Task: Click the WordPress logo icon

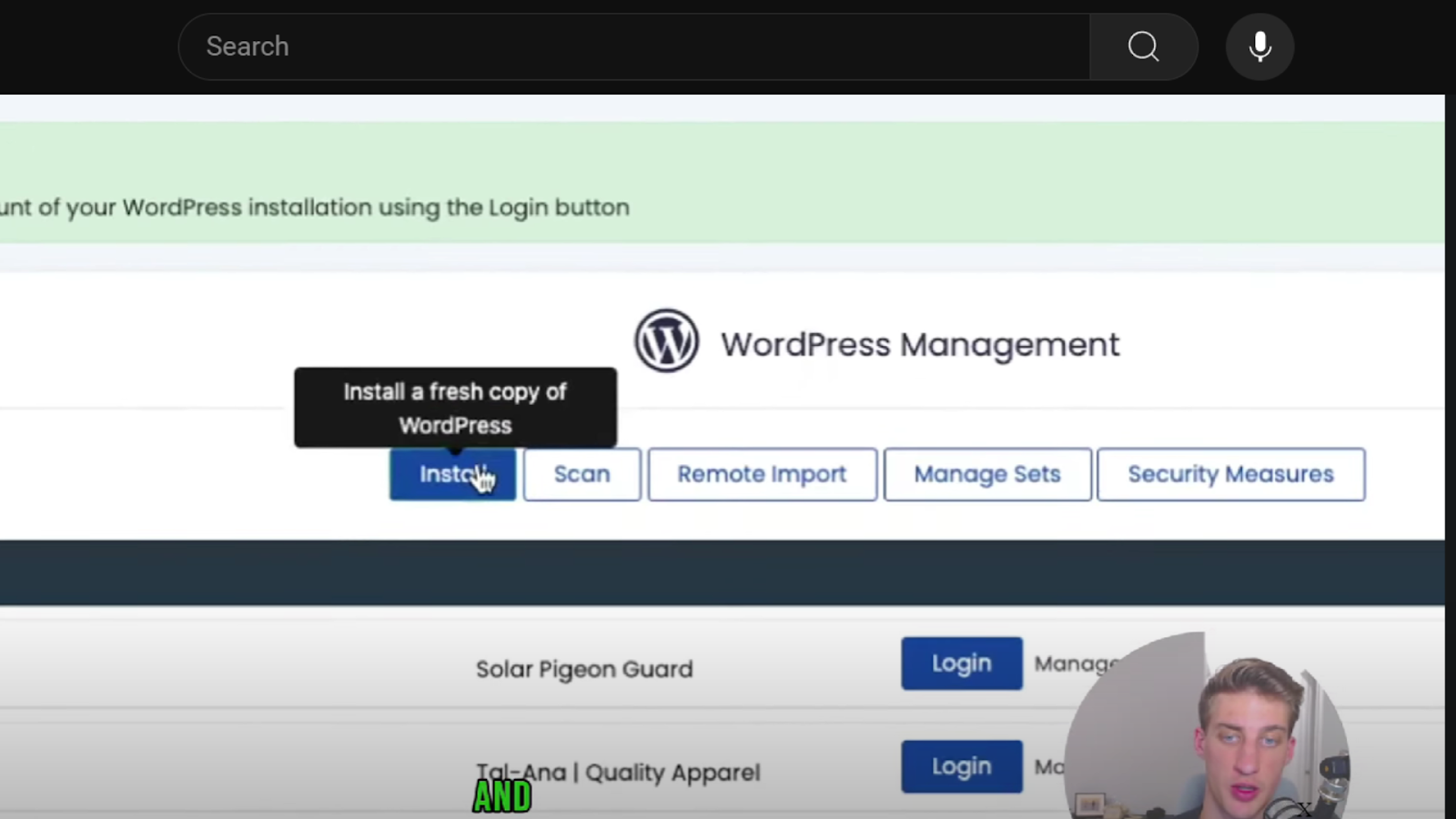Action: coord(667,340)
